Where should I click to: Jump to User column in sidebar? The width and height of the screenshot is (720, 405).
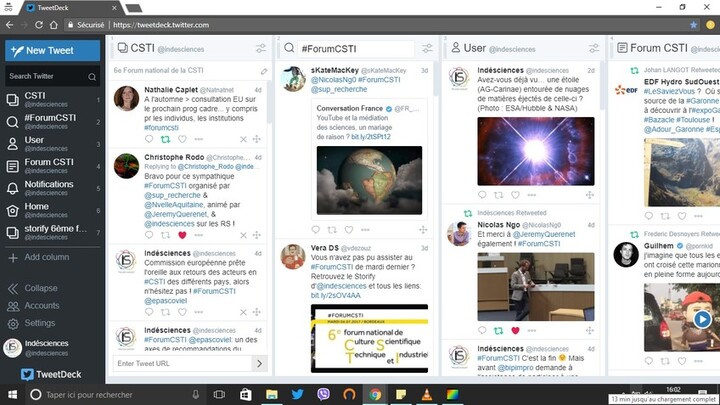click(x=52, y=143)
